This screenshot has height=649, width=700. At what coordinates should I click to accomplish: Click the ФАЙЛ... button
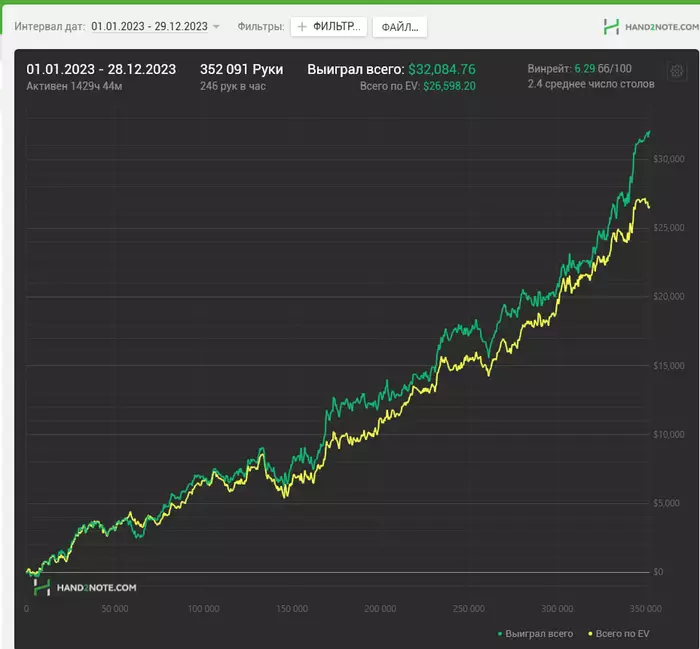(400, 27)
